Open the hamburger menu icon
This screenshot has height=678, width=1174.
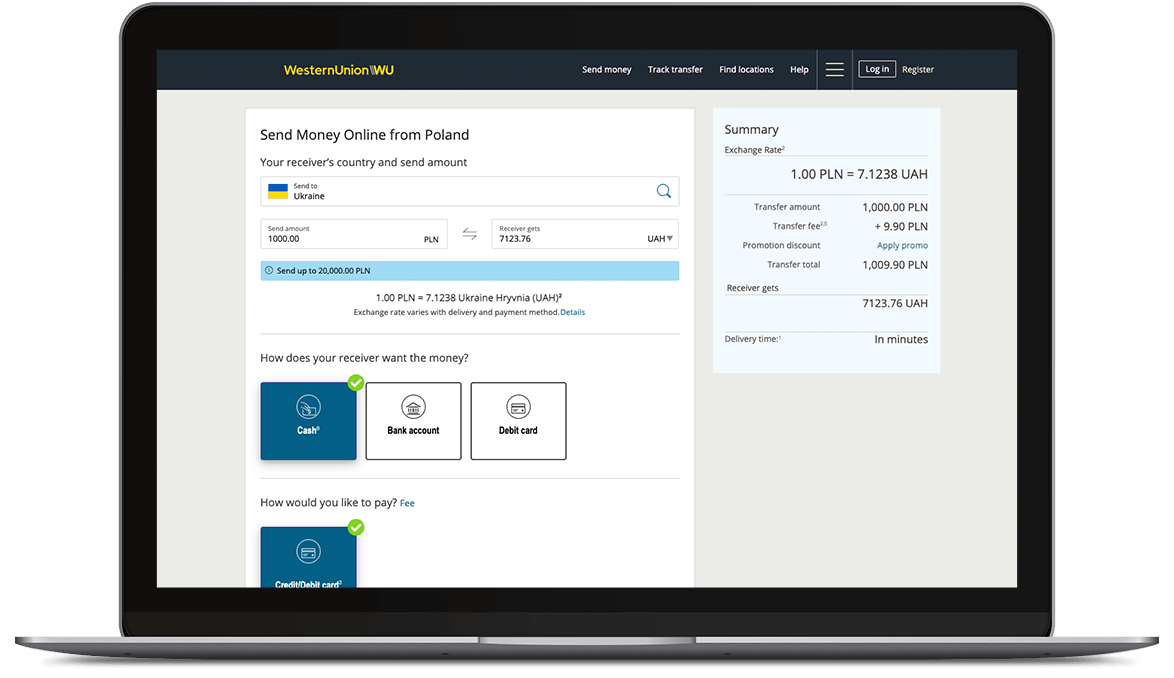(834, 70)
